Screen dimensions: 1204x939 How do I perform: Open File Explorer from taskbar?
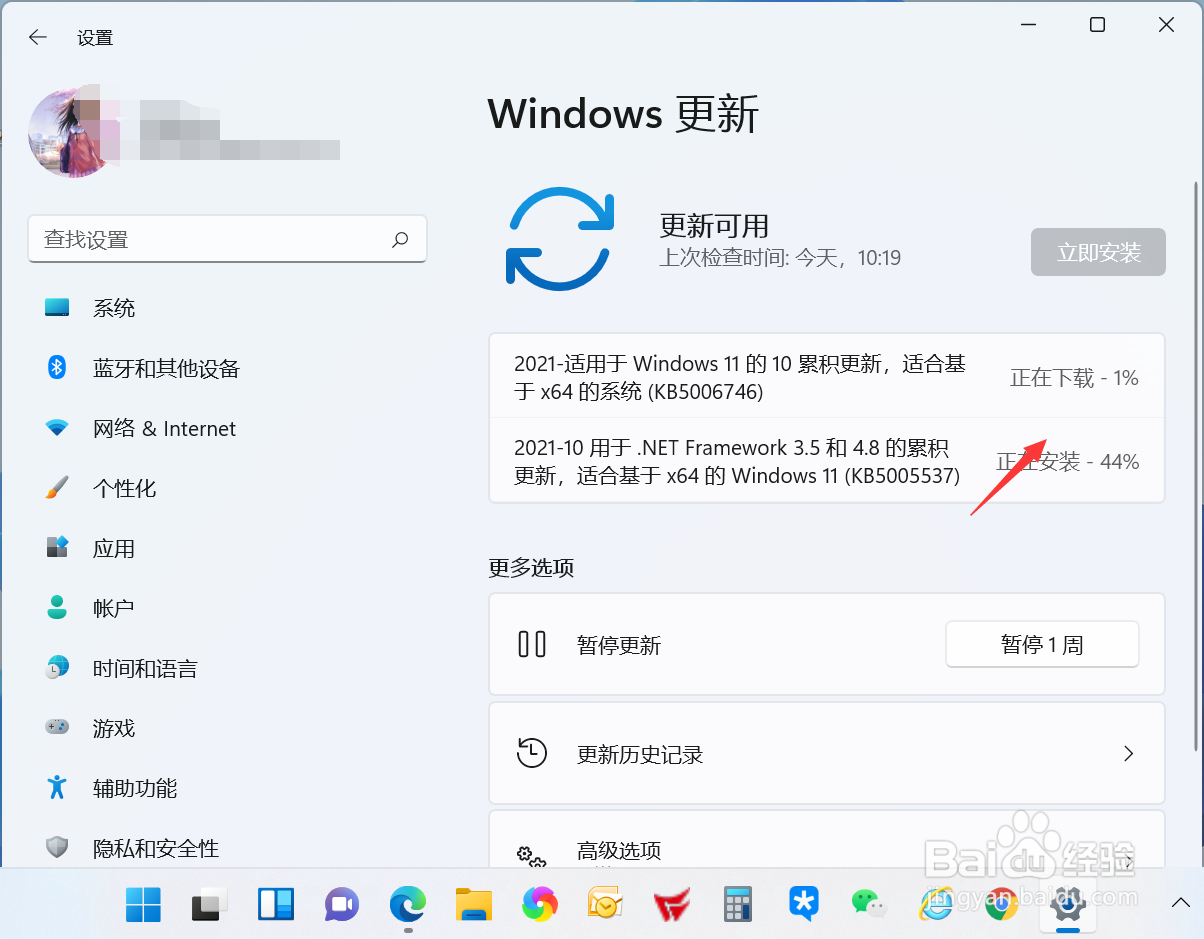pyautogui.click(x=473, y=904)
